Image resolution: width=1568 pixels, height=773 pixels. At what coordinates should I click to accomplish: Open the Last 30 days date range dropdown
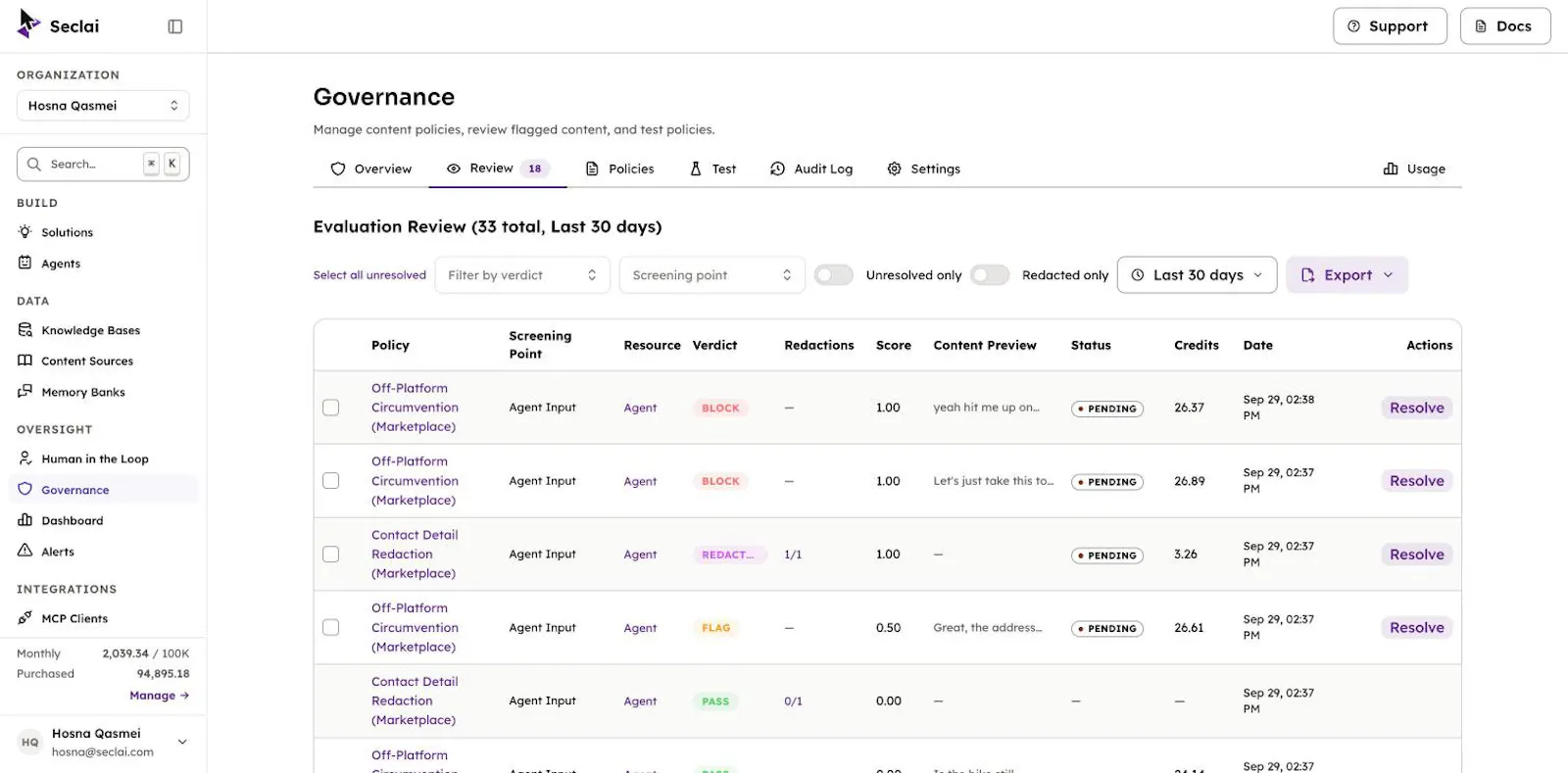(1198, 275)
